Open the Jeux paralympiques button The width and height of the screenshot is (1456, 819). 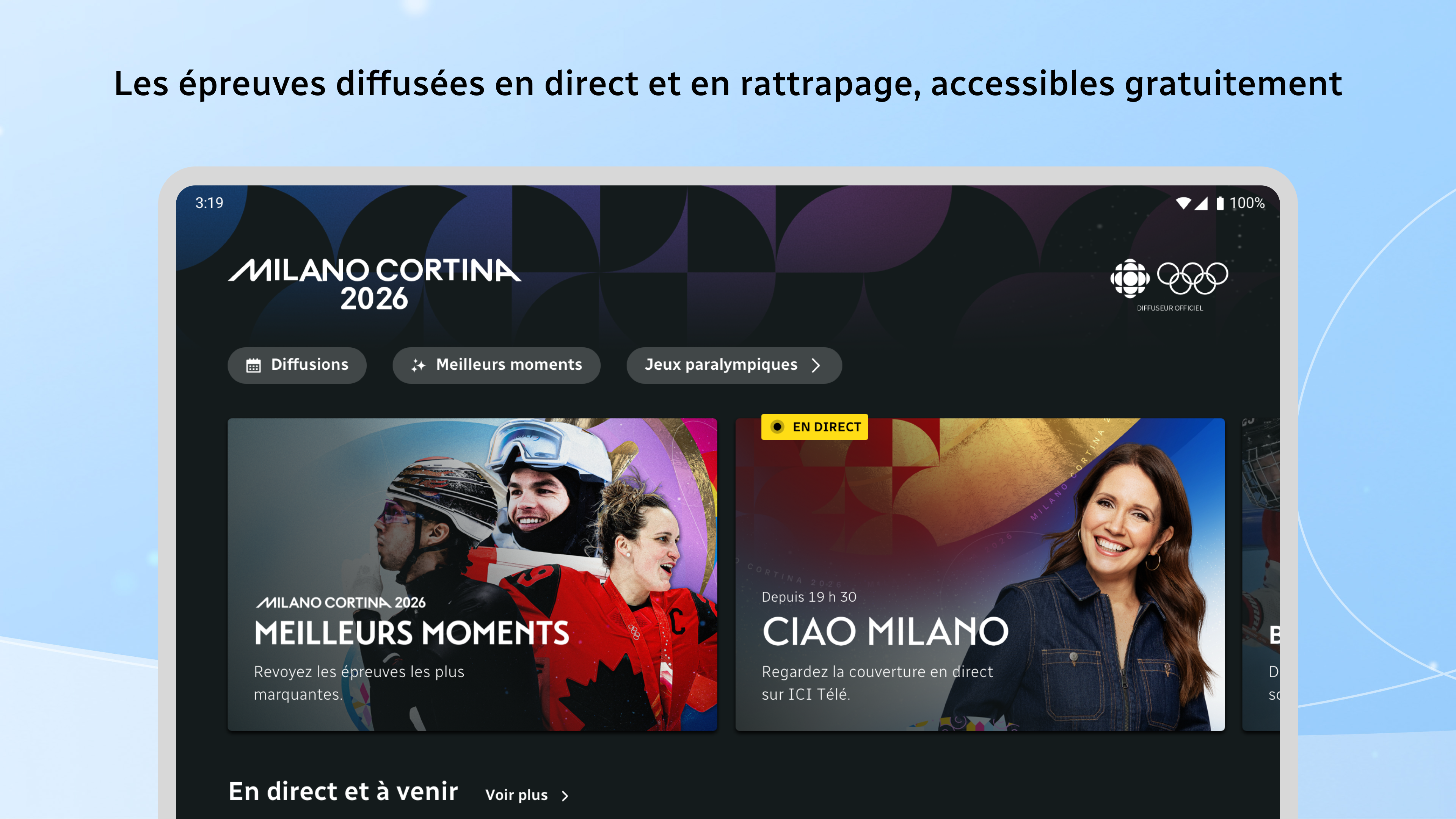734,365
